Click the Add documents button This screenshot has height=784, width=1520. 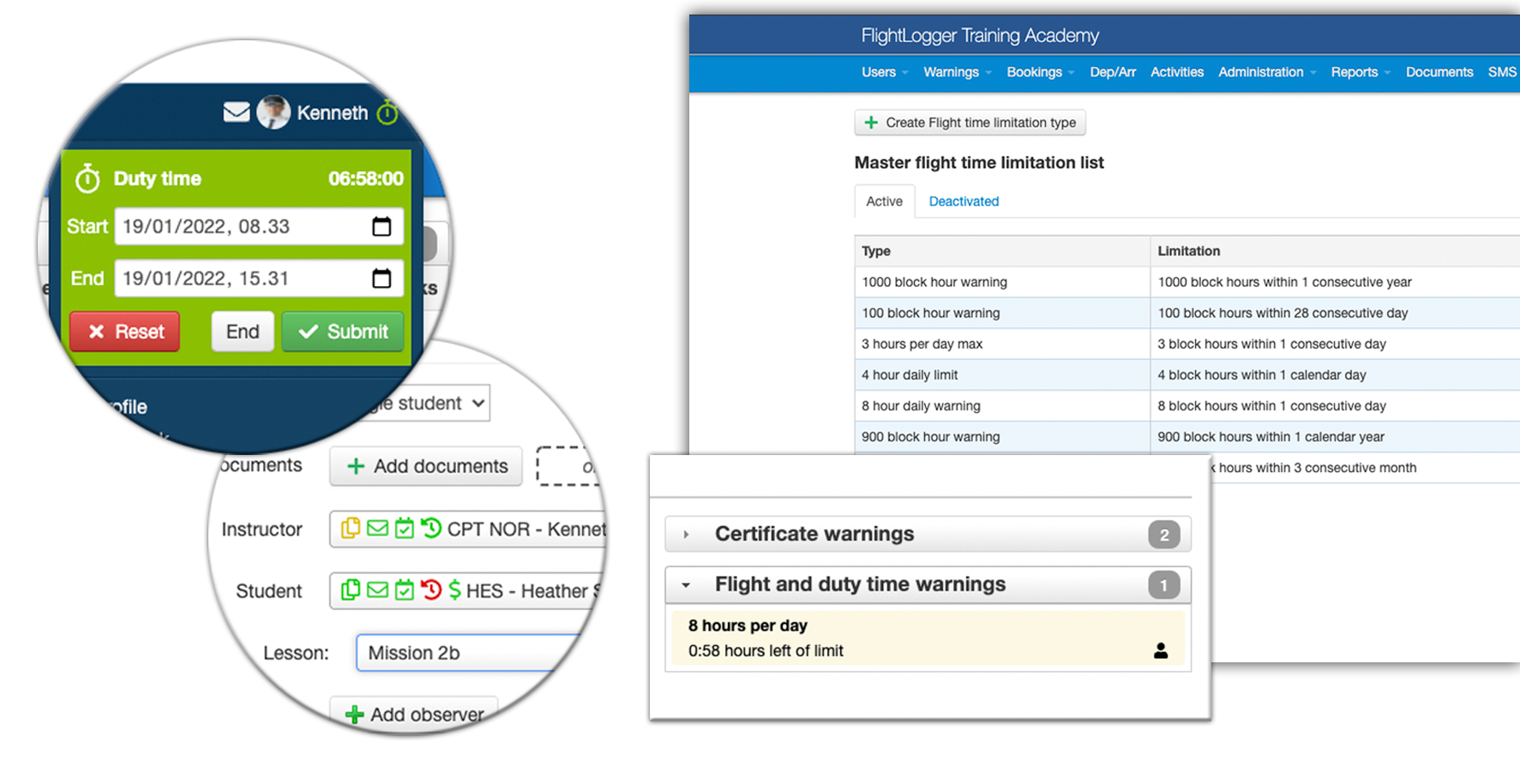coord(426,466)
